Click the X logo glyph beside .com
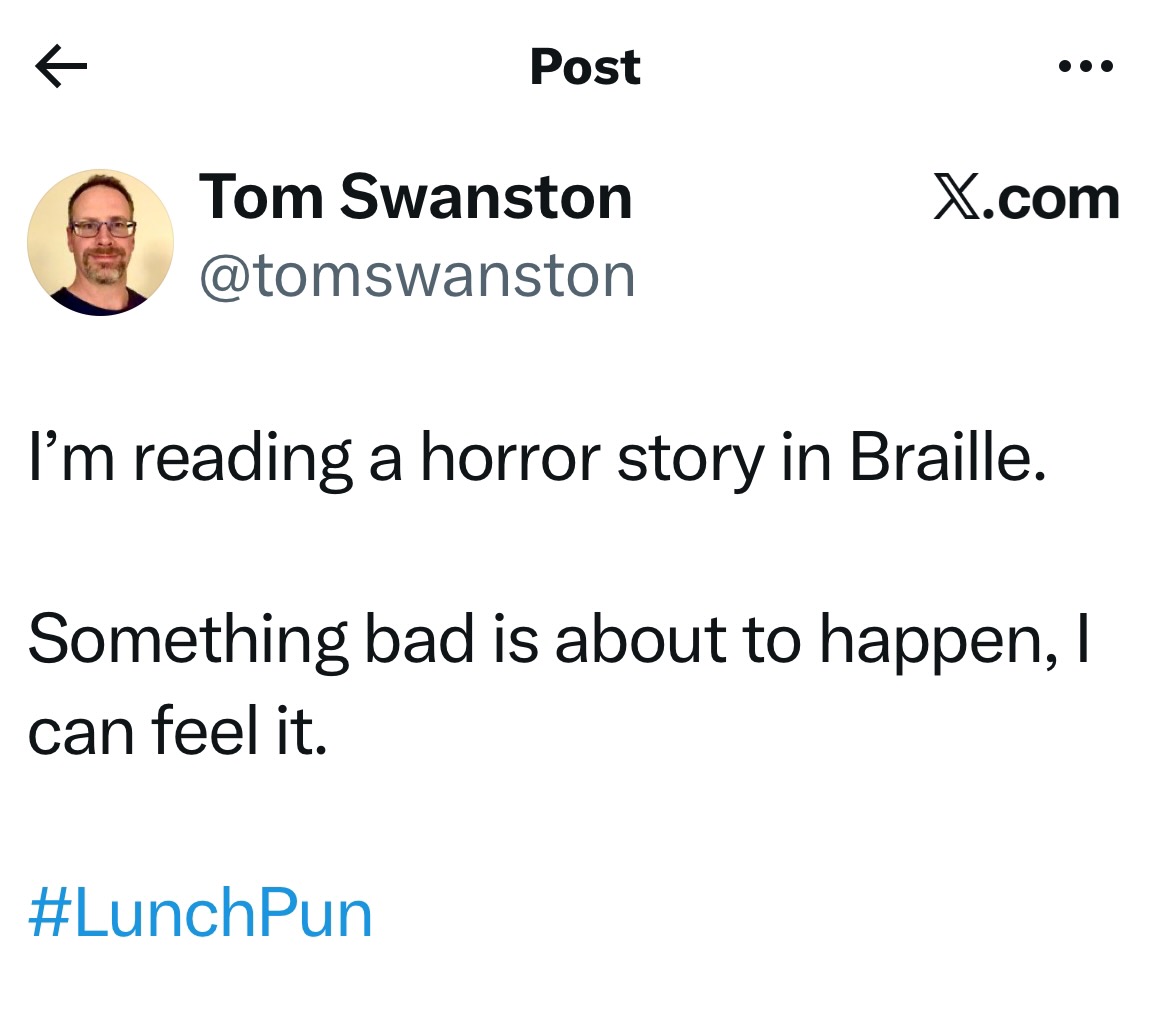 (x=956, y=199)
